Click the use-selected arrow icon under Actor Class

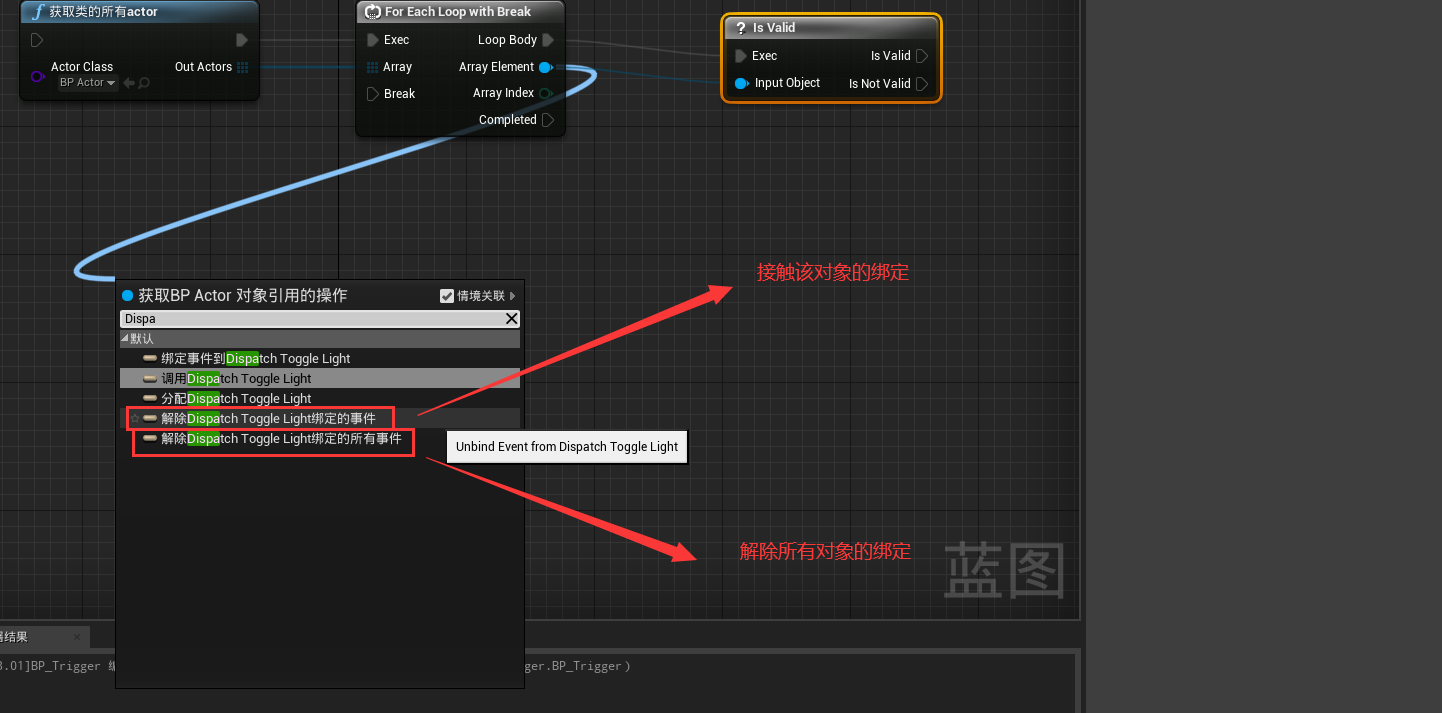coord(129,83)
